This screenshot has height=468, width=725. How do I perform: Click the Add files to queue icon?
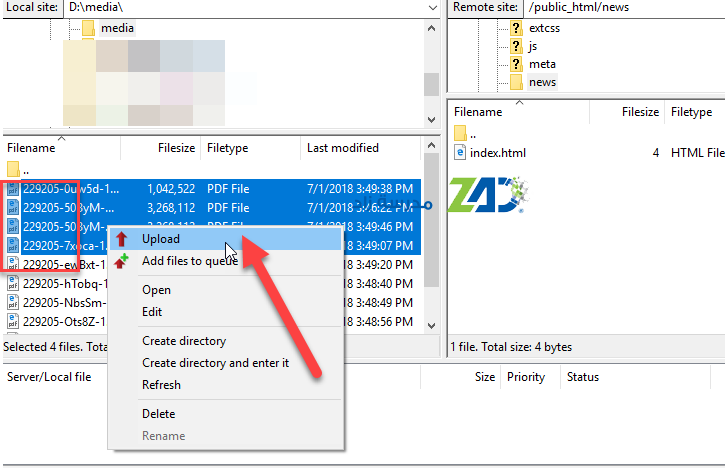122,261
